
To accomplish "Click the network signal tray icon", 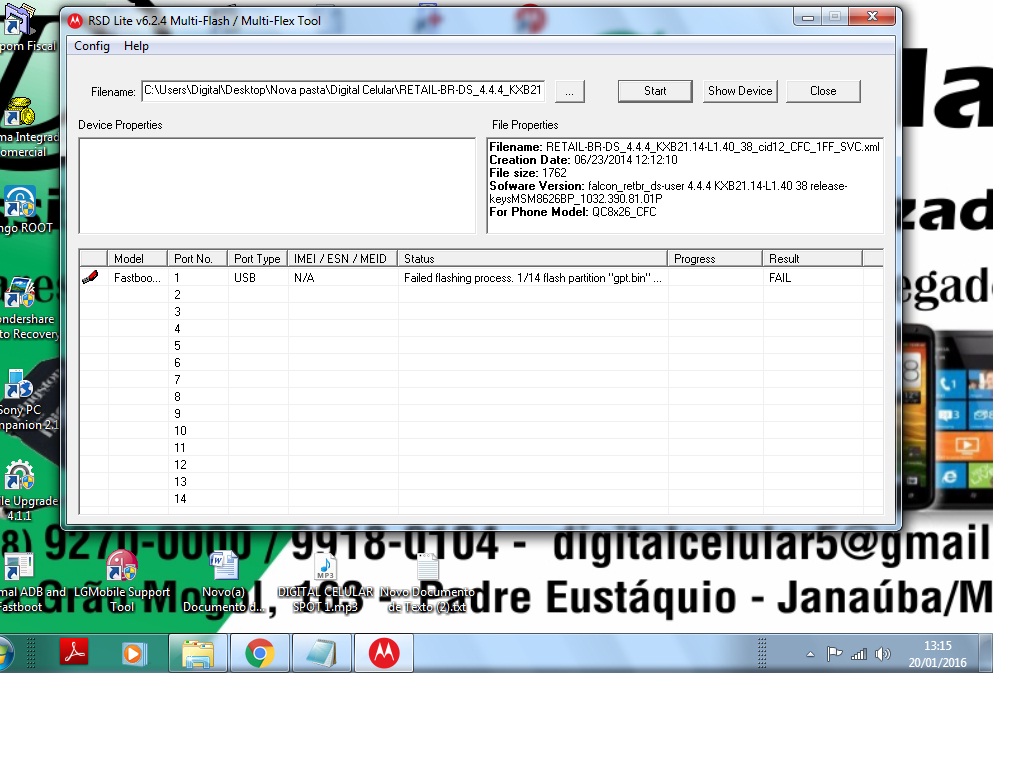I will [859, 654].
